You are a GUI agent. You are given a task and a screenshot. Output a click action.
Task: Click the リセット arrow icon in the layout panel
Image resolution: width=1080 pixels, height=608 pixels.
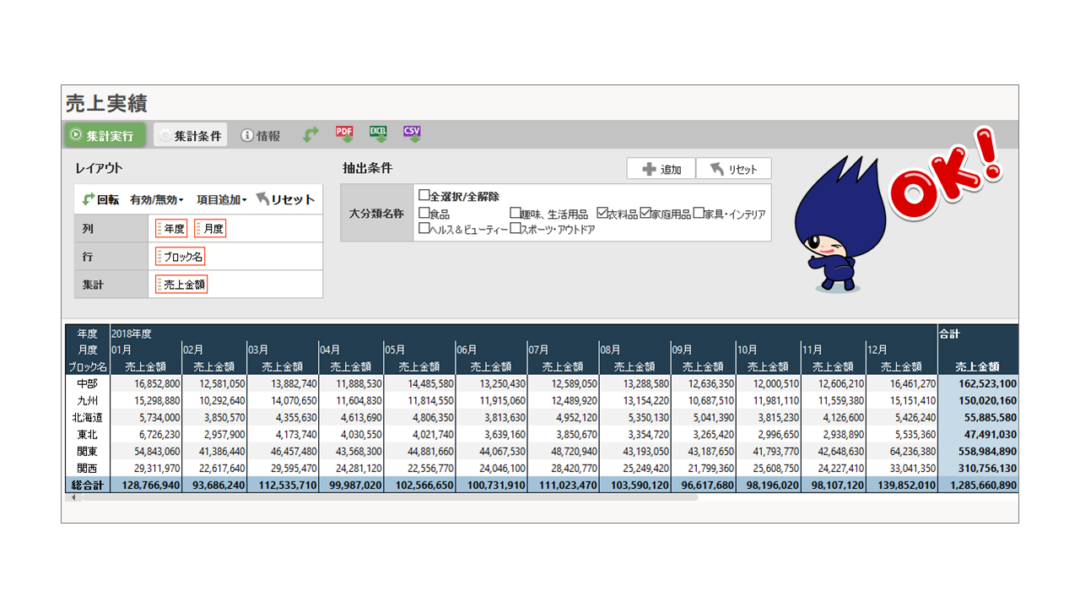[x=262, y=197]
